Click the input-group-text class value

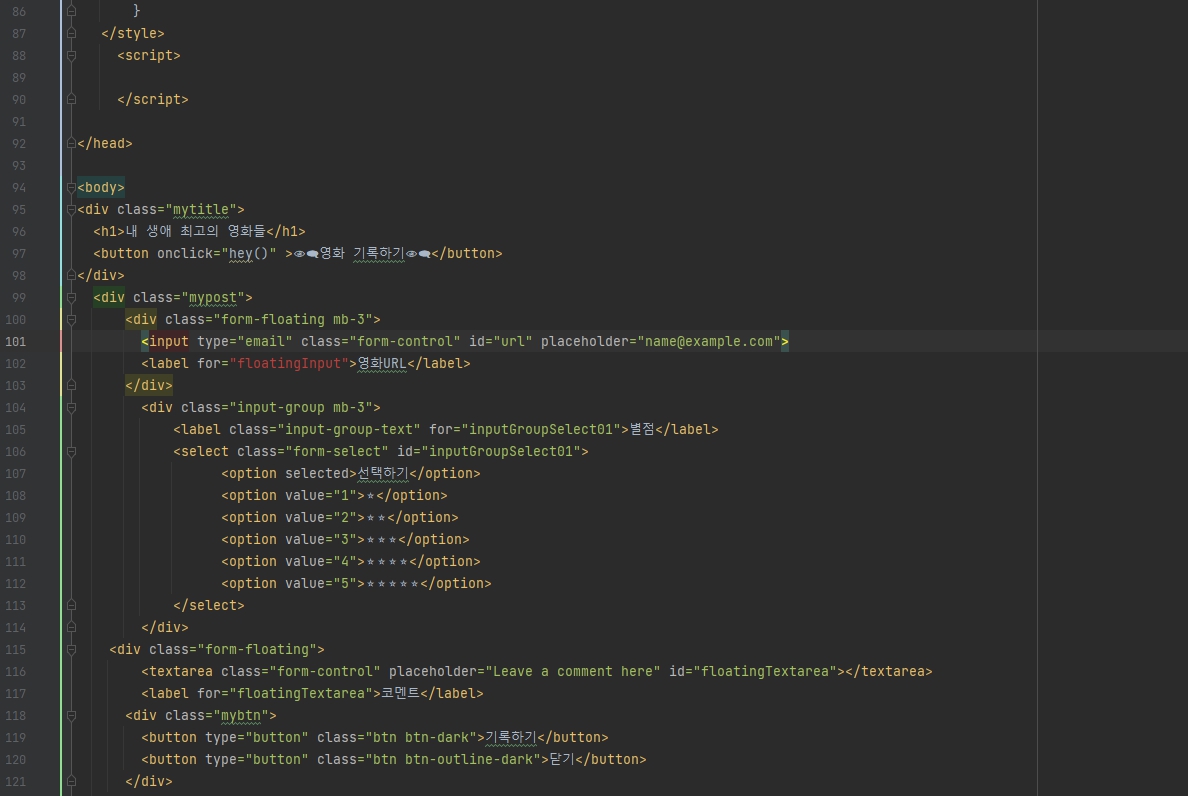[349, 429]
